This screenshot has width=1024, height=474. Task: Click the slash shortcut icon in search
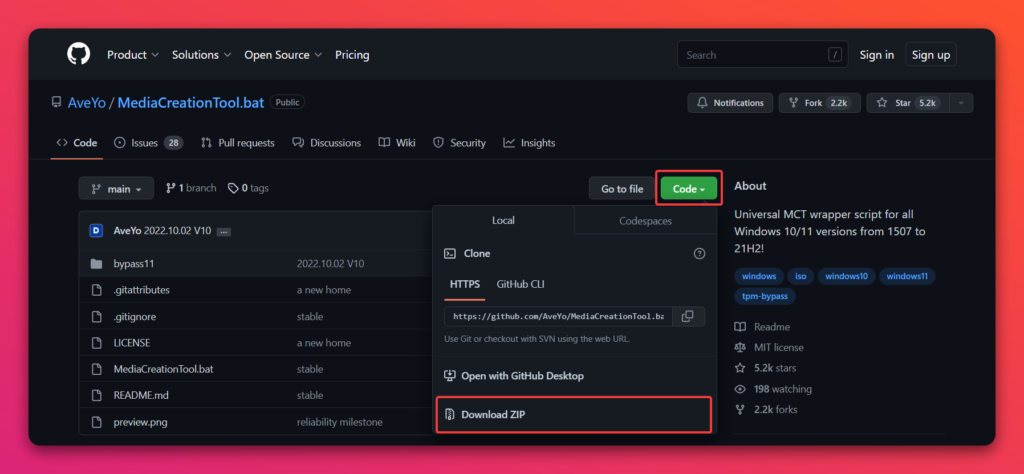835,55
